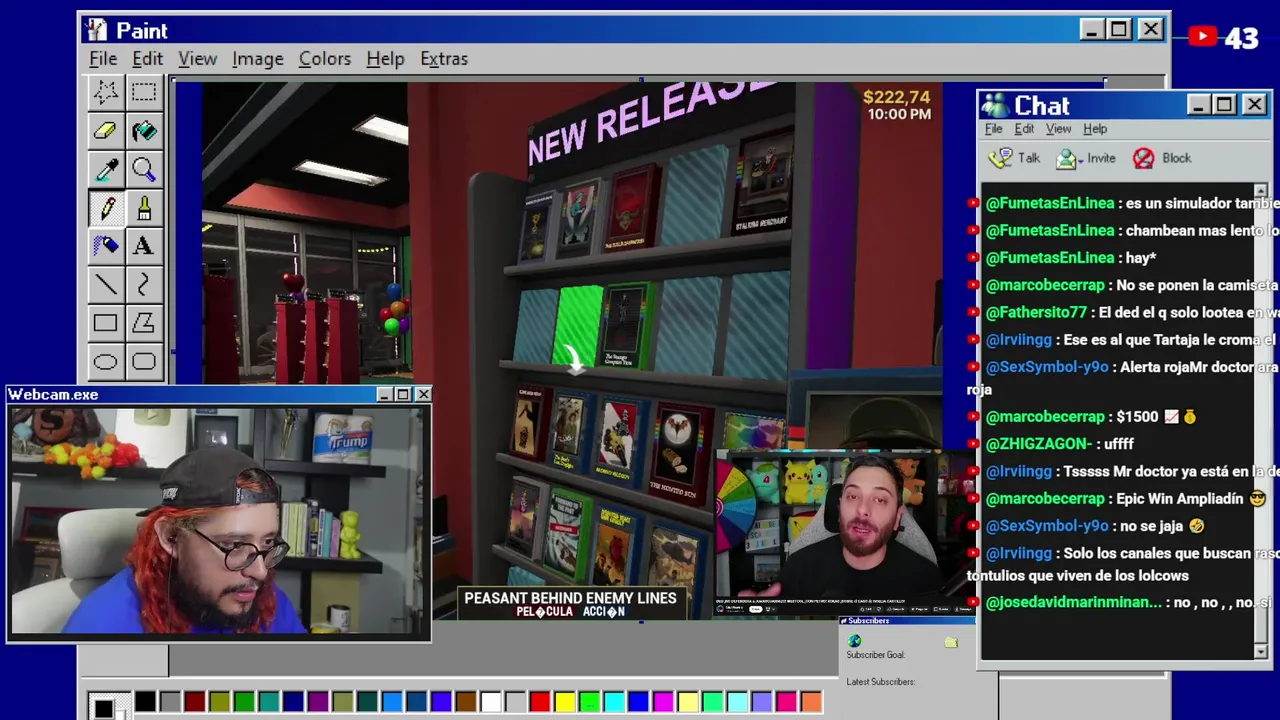Select the black color swatch
Screen dimensions: 1280x720
tap(146, 702)
